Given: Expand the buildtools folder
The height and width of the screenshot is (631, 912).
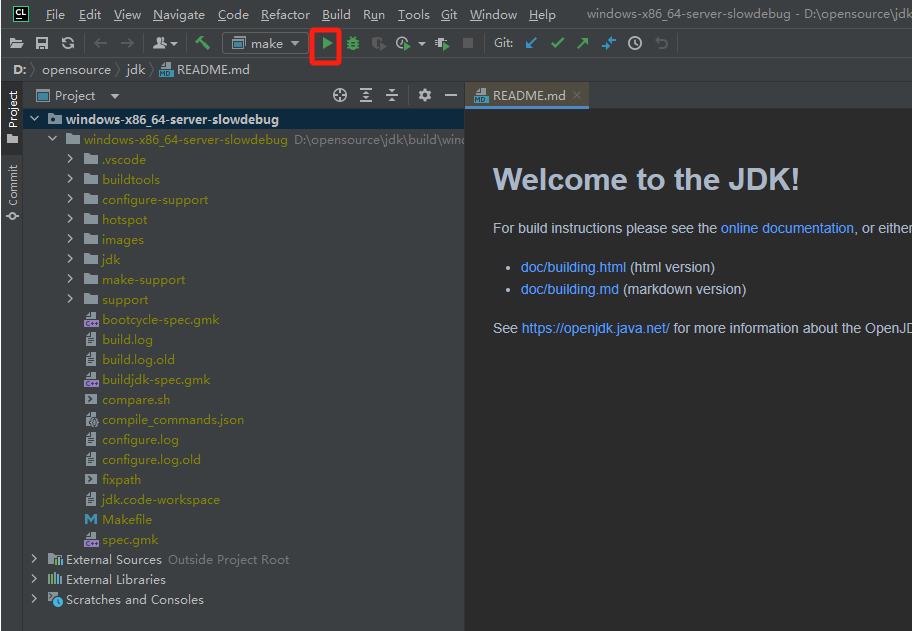Looking at the screenshot, I should click(x=70, y=179).
